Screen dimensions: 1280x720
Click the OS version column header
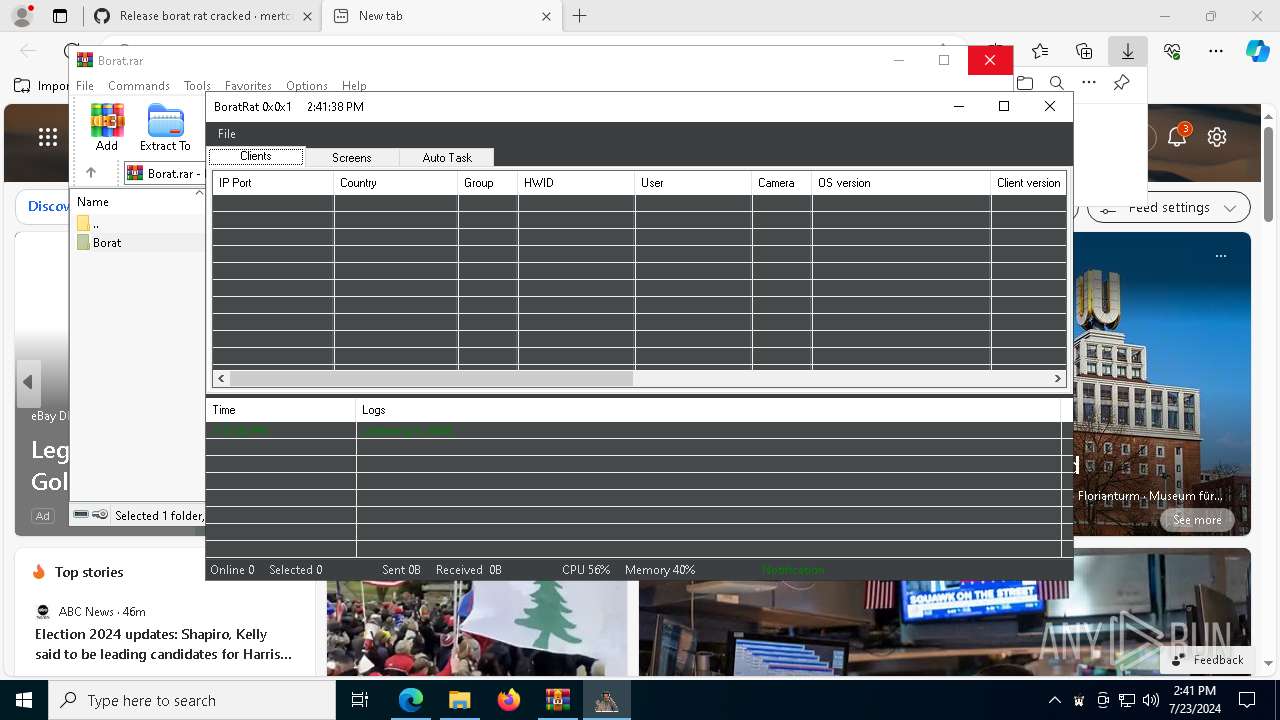pos(901,183)
